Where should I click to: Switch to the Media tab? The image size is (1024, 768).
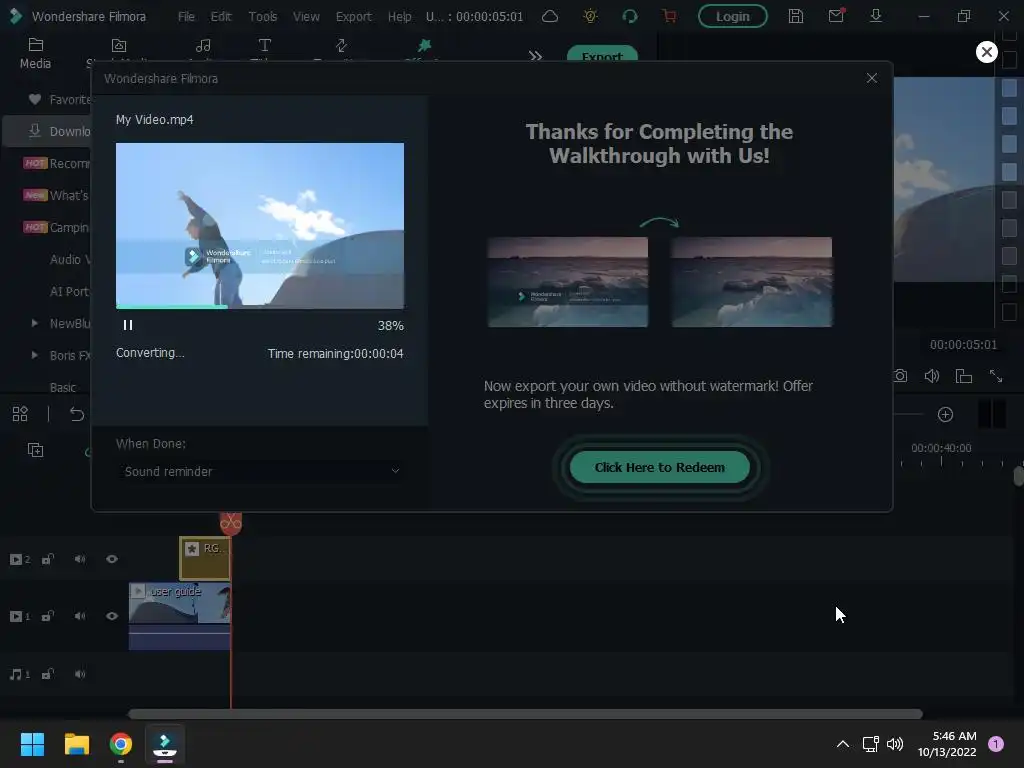tap(35, 54)
